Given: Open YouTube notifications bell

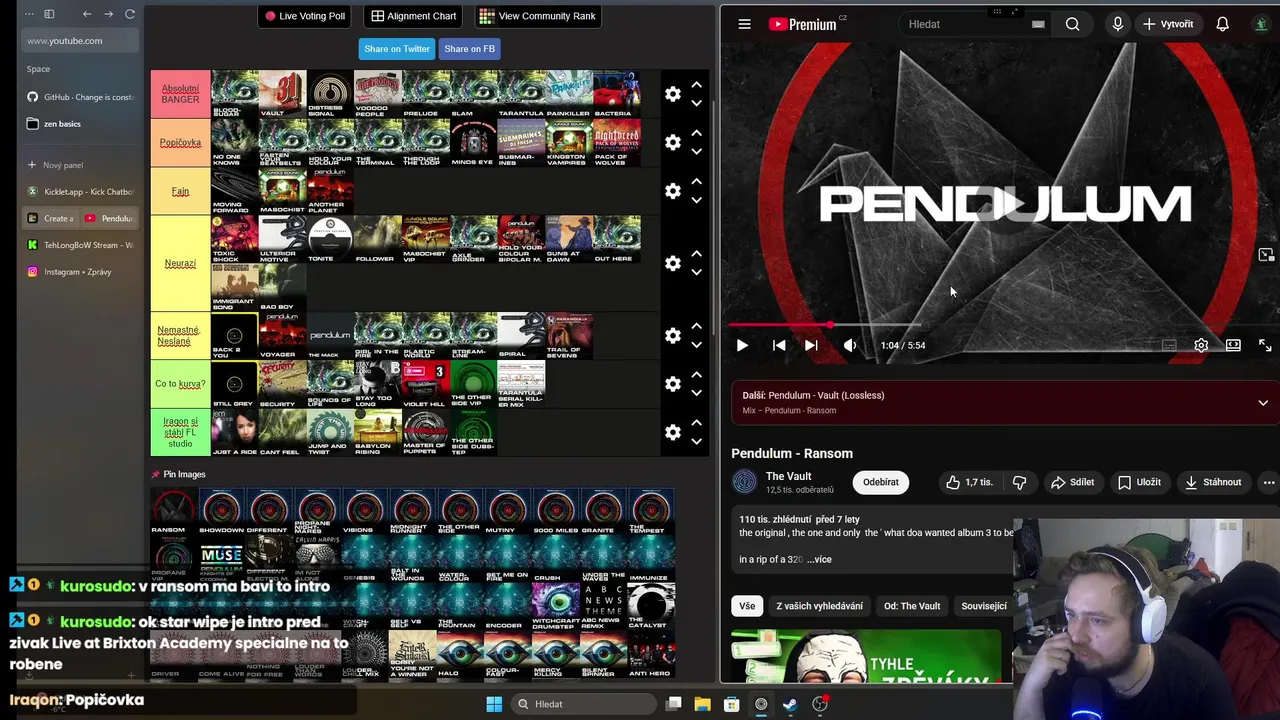Looking at the screenshot, I should [x=1222, y=24].
